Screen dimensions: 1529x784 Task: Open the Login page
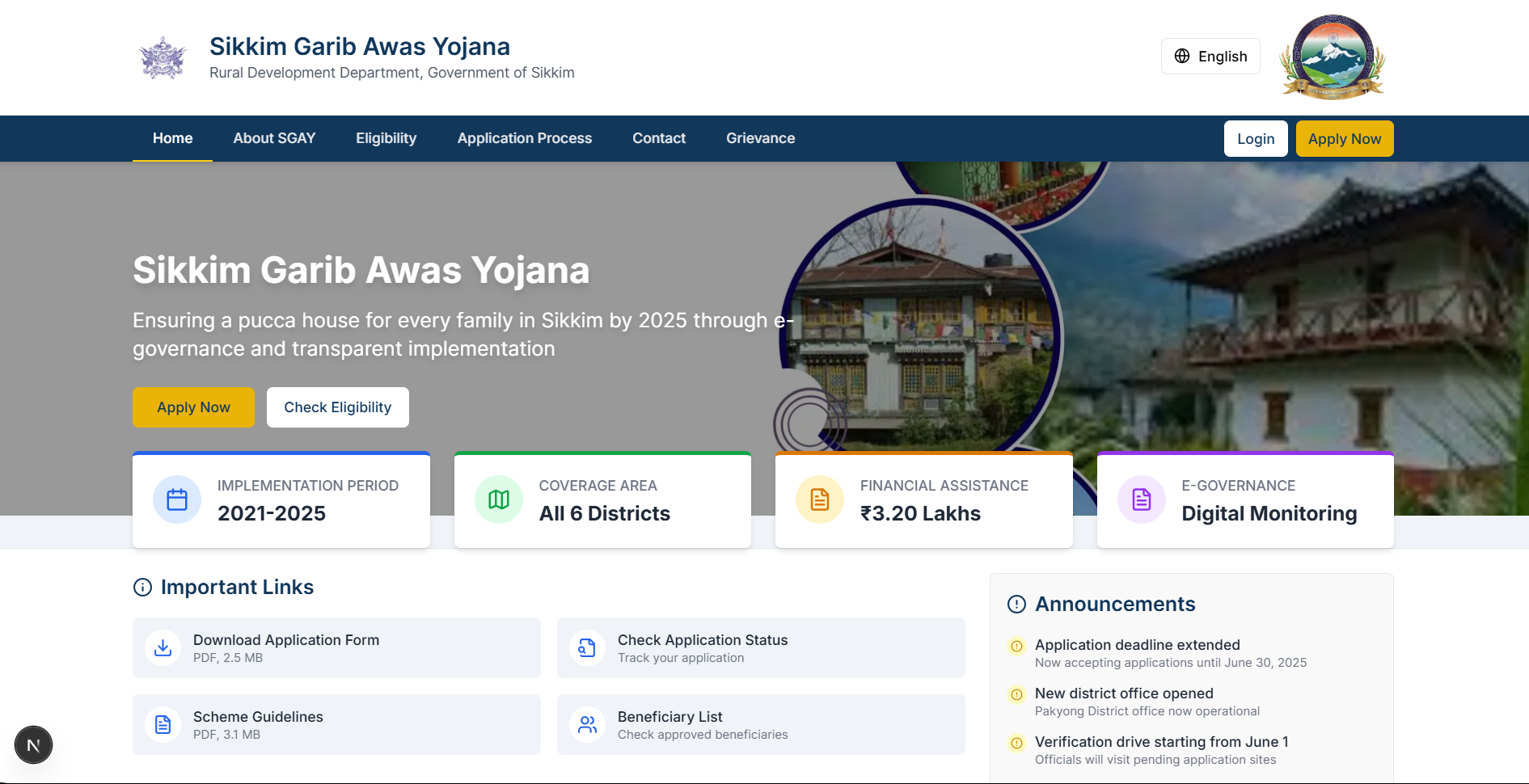[x=1256, y=138]
